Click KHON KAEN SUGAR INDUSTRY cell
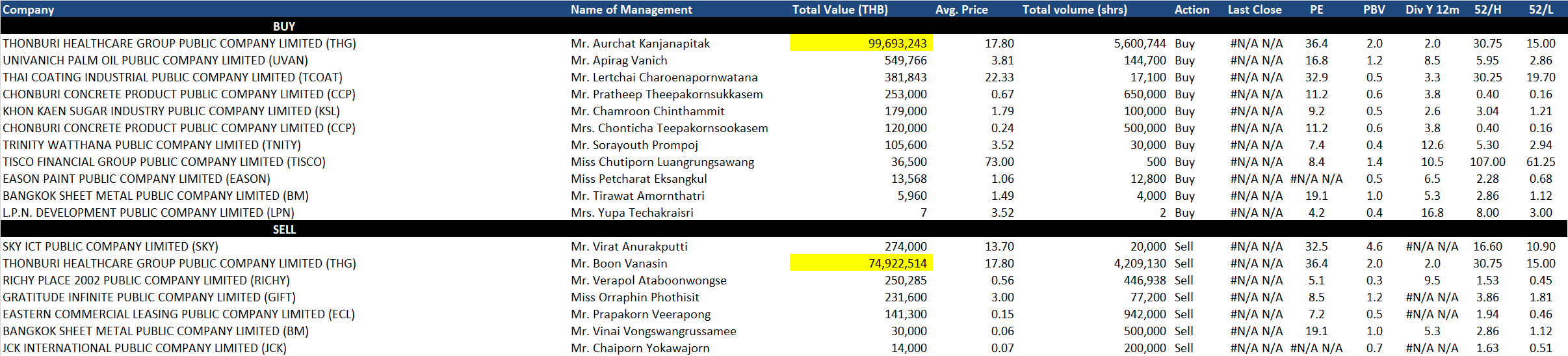 [x=170, y=111]
